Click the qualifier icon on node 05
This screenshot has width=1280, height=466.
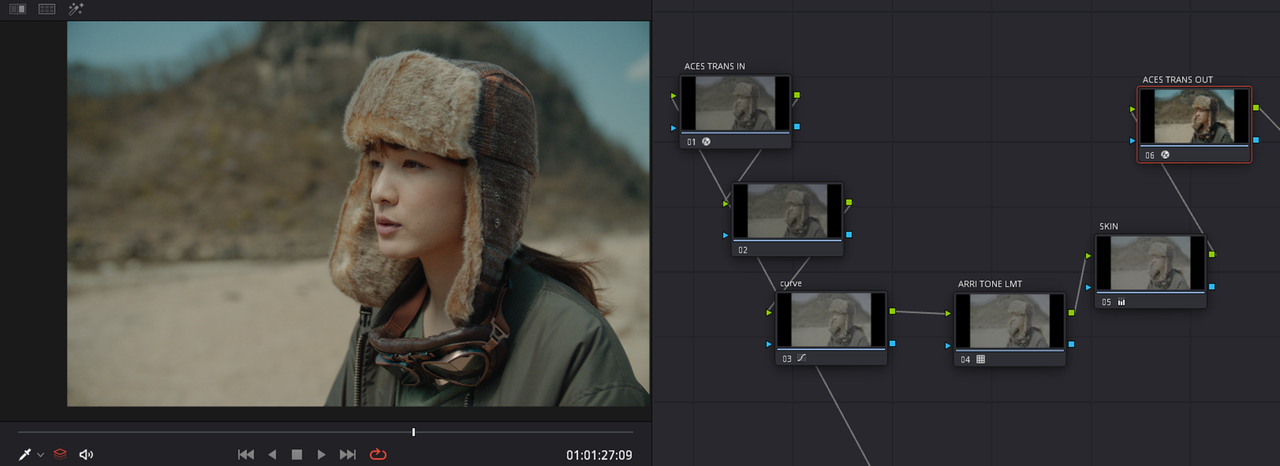click(x=1121, y=302)
